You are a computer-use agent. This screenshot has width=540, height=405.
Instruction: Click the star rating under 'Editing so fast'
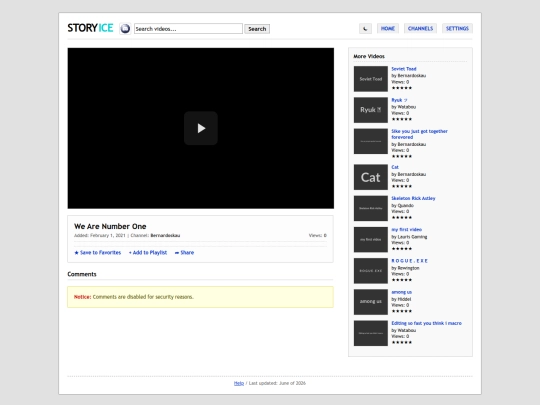(x=402, y=343)
